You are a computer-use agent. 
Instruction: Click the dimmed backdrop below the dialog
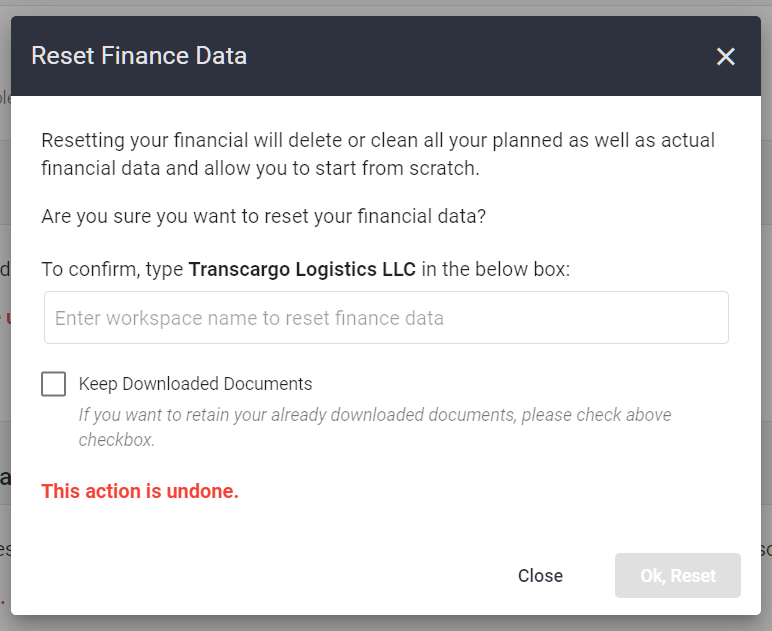pyautogui.click(x=386, y=623)
